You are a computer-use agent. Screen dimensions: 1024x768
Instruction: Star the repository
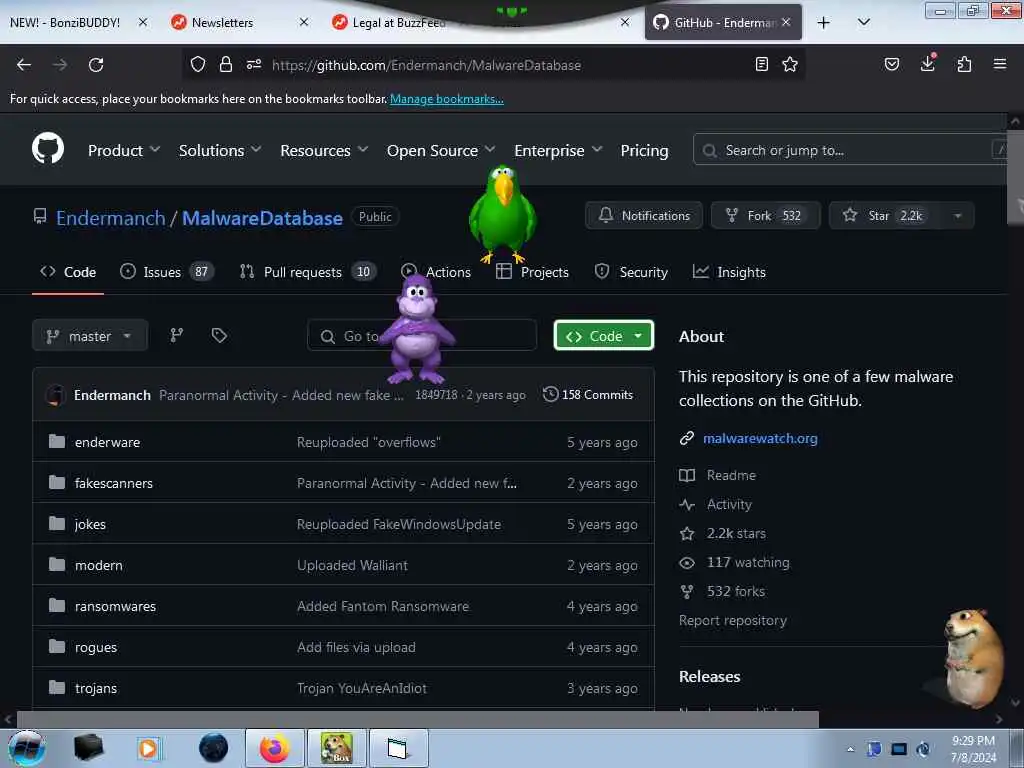tap(886, 216)
